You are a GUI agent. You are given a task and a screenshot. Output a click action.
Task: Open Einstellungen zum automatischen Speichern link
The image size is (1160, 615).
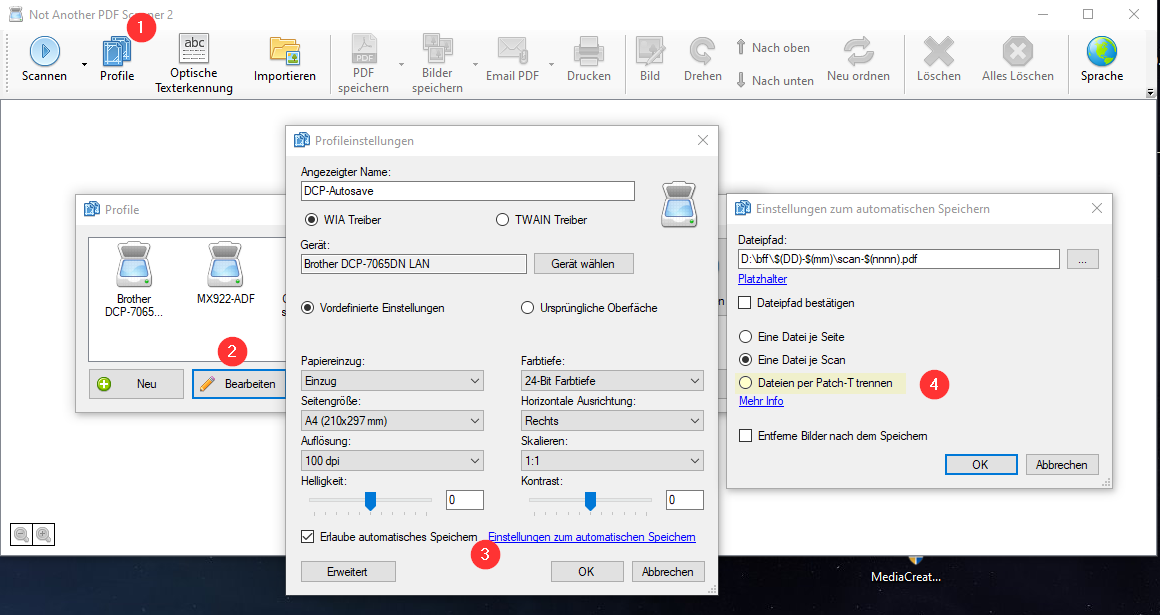click(592, 537)
